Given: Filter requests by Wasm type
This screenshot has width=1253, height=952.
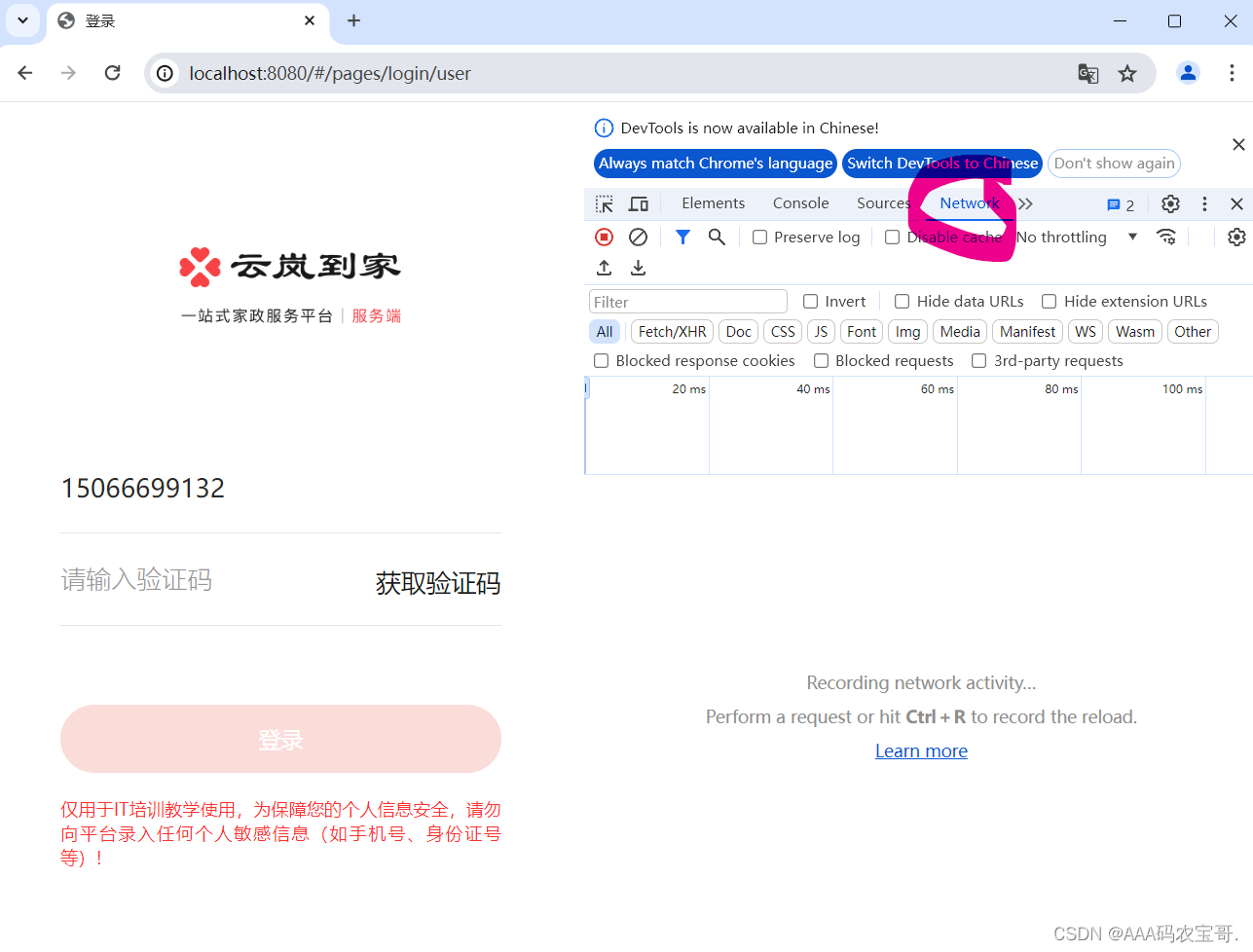Looking at the screenshot, I should pyautogui.click(x=1135, y=332).
